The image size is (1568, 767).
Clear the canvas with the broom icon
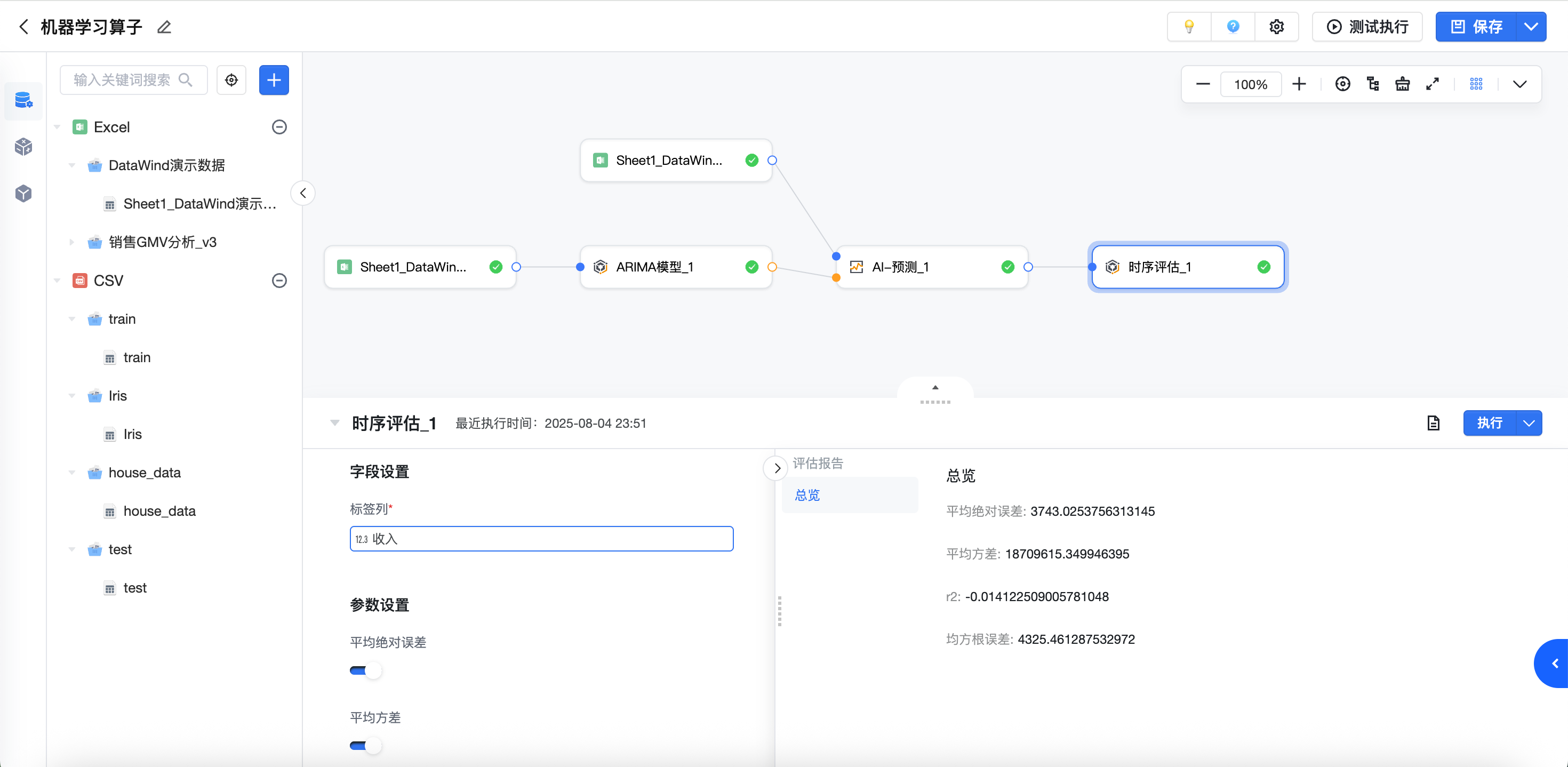(1403, 84)
